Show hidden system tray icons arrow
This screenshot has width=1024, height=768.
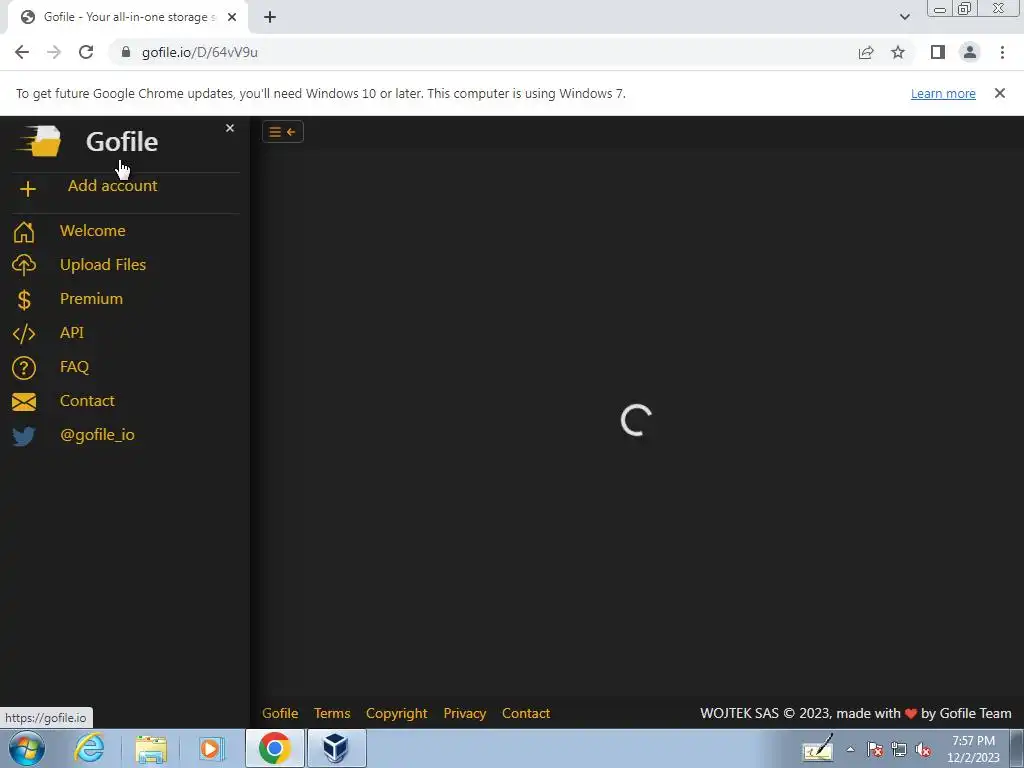[x=850, y=749]
